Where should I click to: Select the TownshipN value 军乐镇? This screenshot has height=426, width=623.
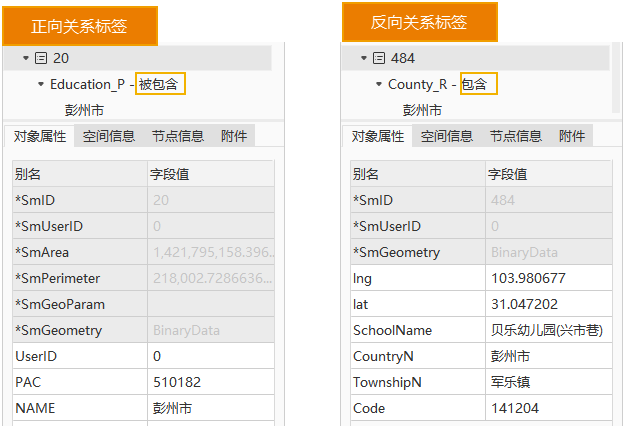click(x=510, y=382)
